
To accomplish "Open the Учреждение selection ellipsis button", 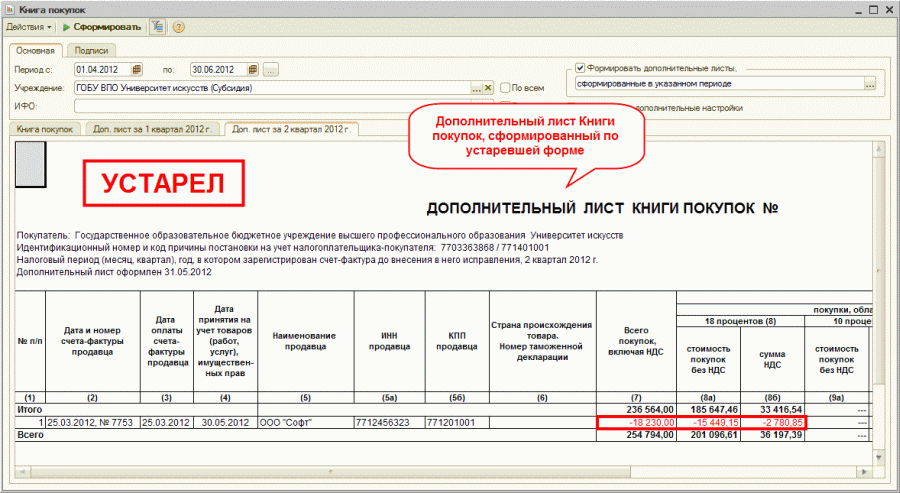I will [477, 88].
